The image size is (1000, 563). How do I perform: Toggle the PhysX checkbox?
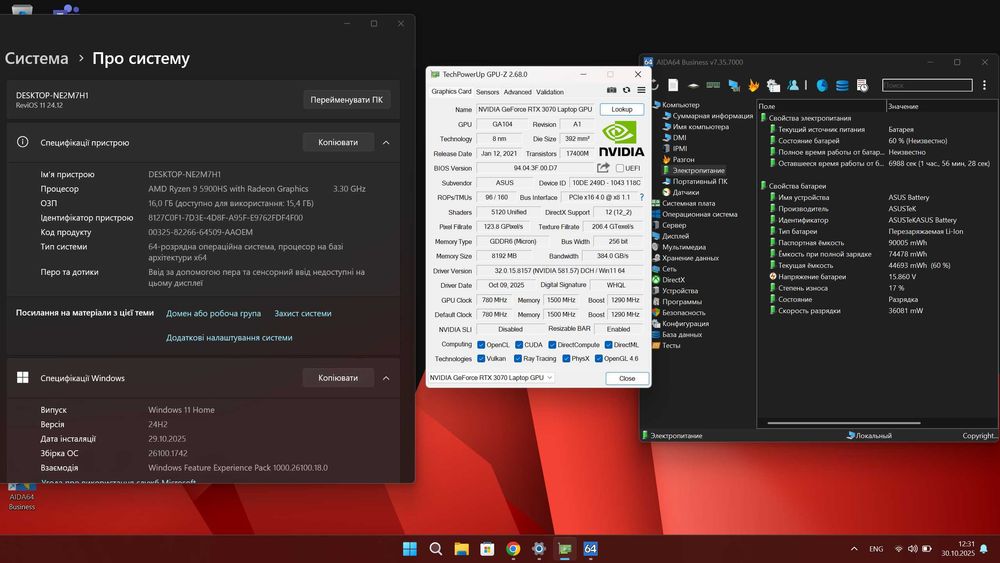(566, 359)
